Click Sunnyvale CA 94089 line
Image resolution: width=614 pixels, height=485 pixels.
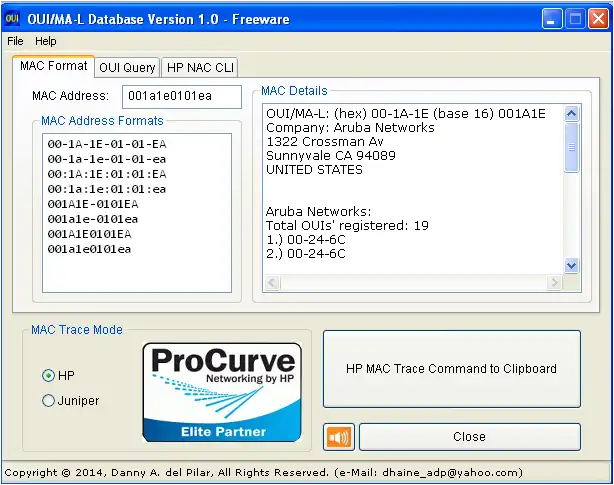point(331,155)
